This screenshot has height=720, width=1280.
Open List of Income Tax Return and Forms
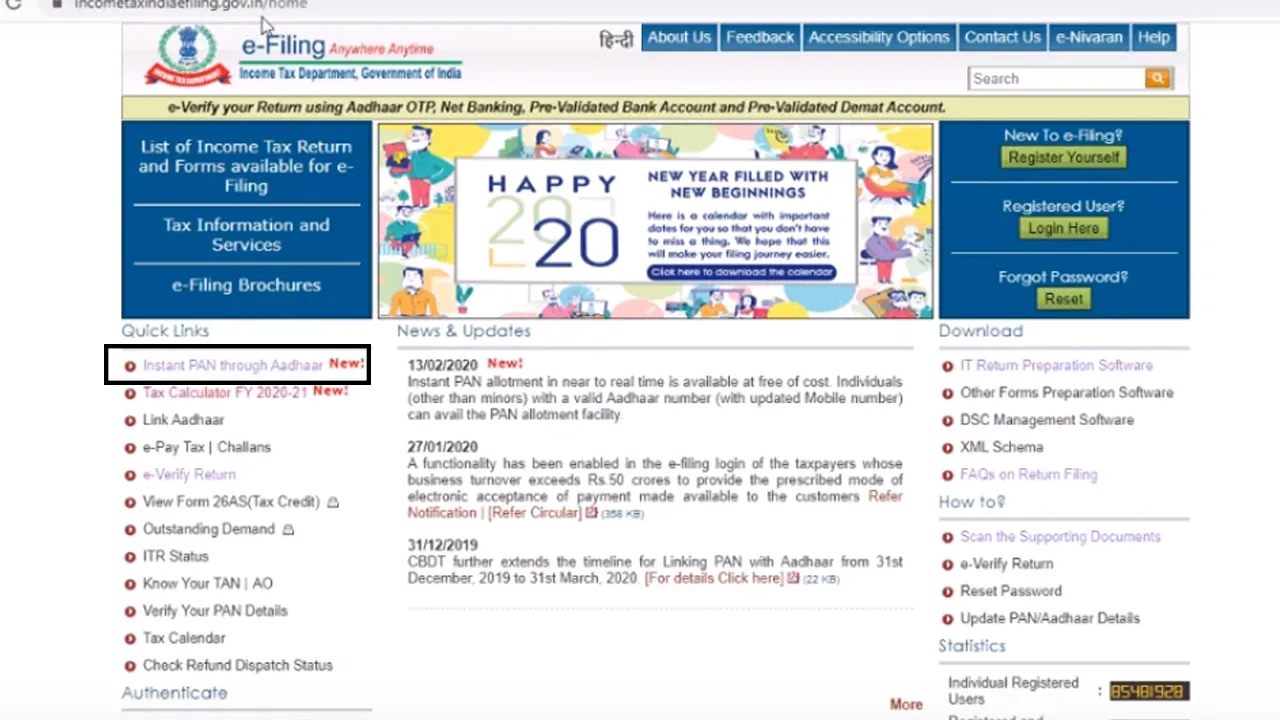pyautogui.click(x=246, y=166)
